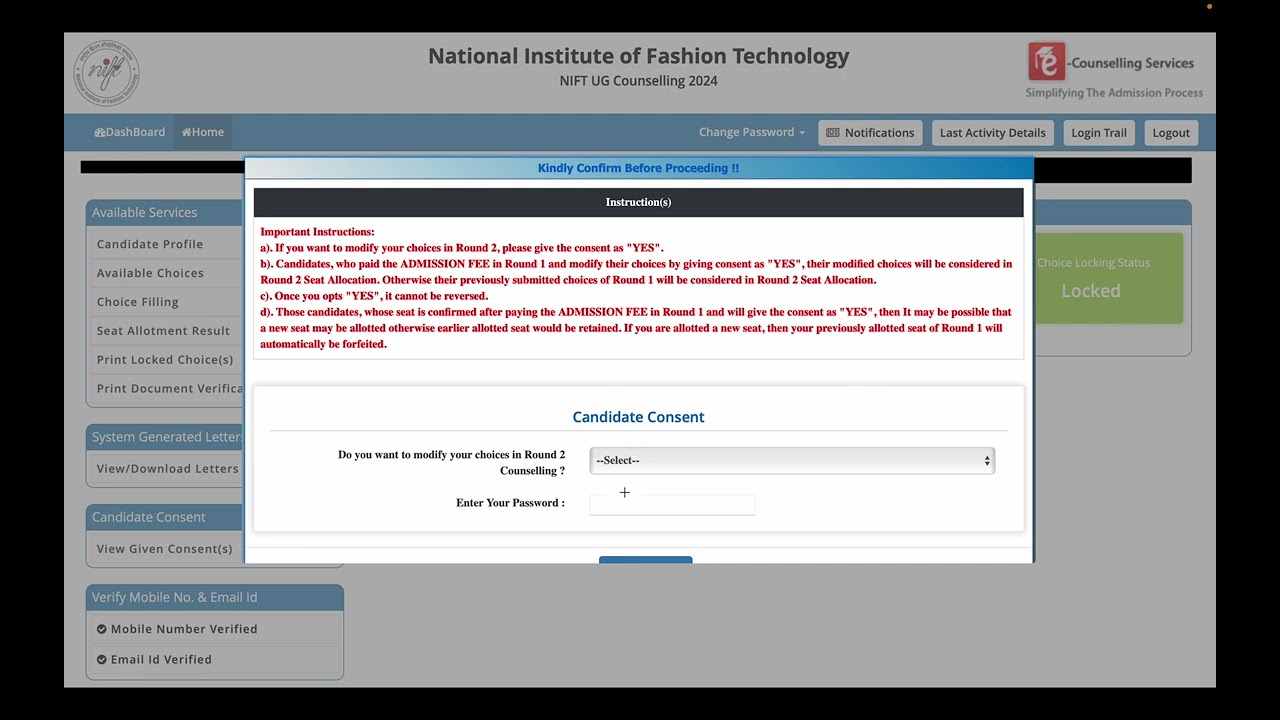The height and width of the screenshot is (720, 1280).
Task: Click the partially visible submit button
Action: click(645, 560)
